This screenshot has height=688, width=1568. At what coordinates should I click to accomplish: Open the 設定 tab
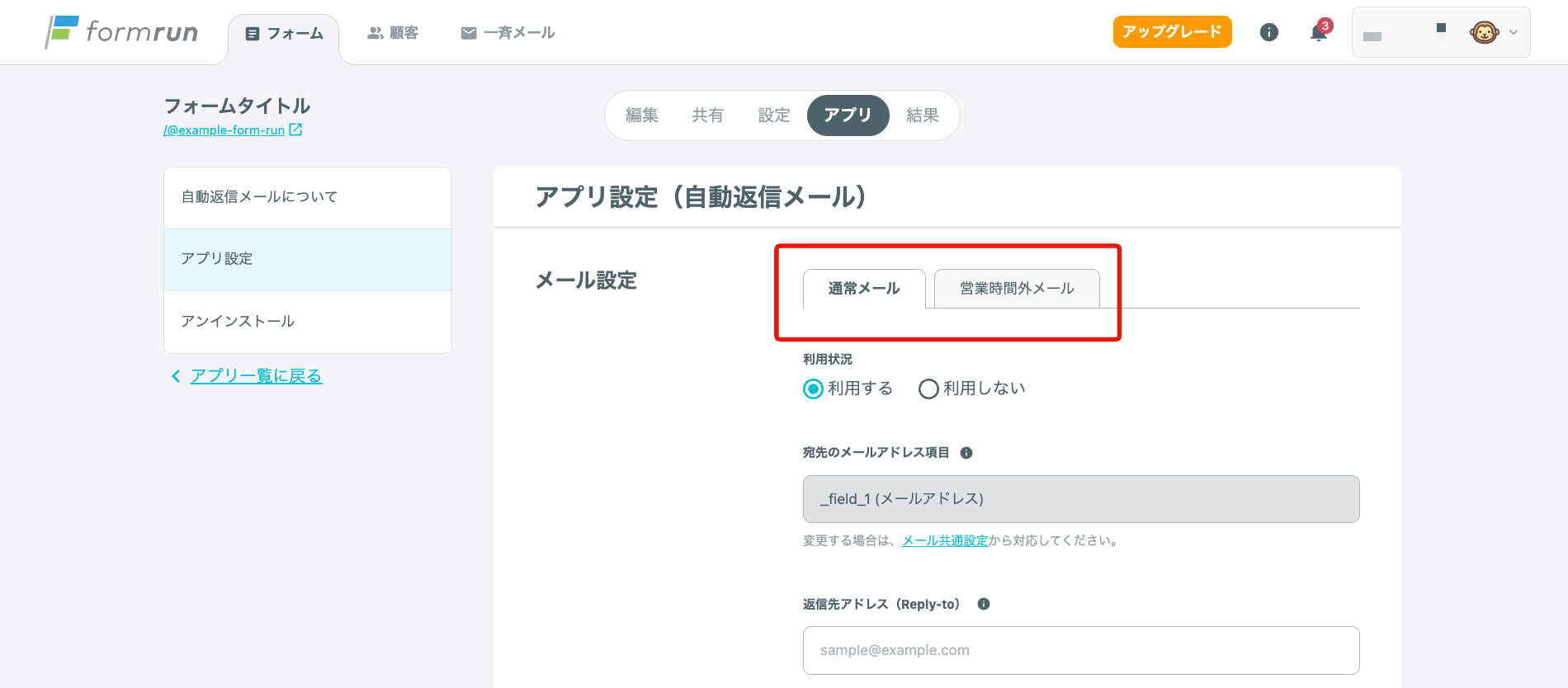774,115
